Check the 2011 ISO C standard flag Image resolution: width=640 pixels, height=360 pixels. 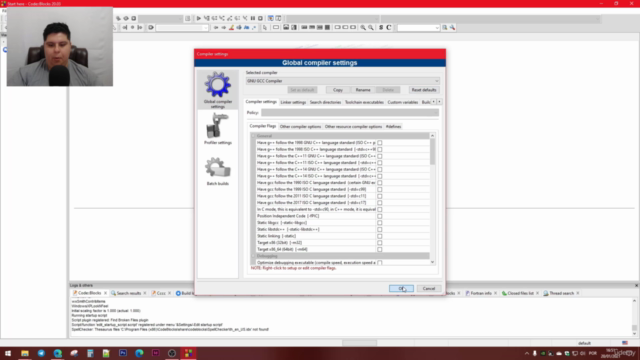380,196
